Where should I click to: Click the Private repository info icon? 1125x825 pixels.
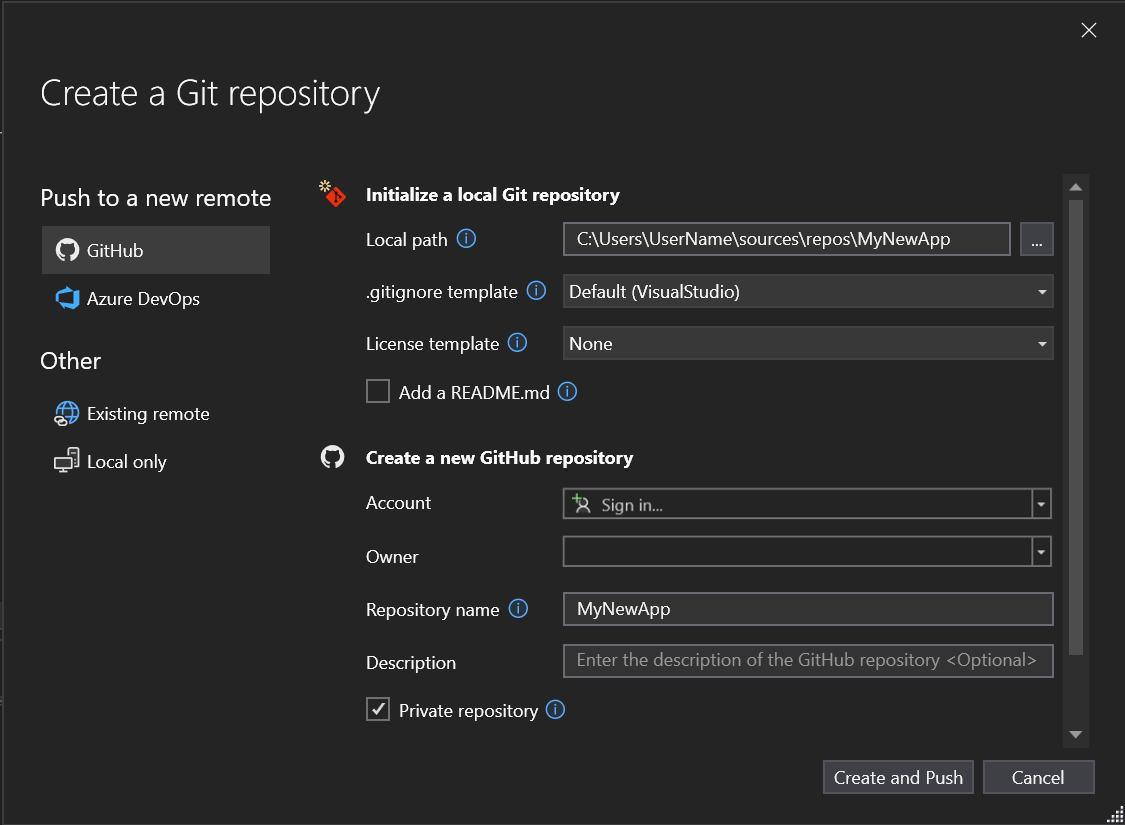click(556, 710)
